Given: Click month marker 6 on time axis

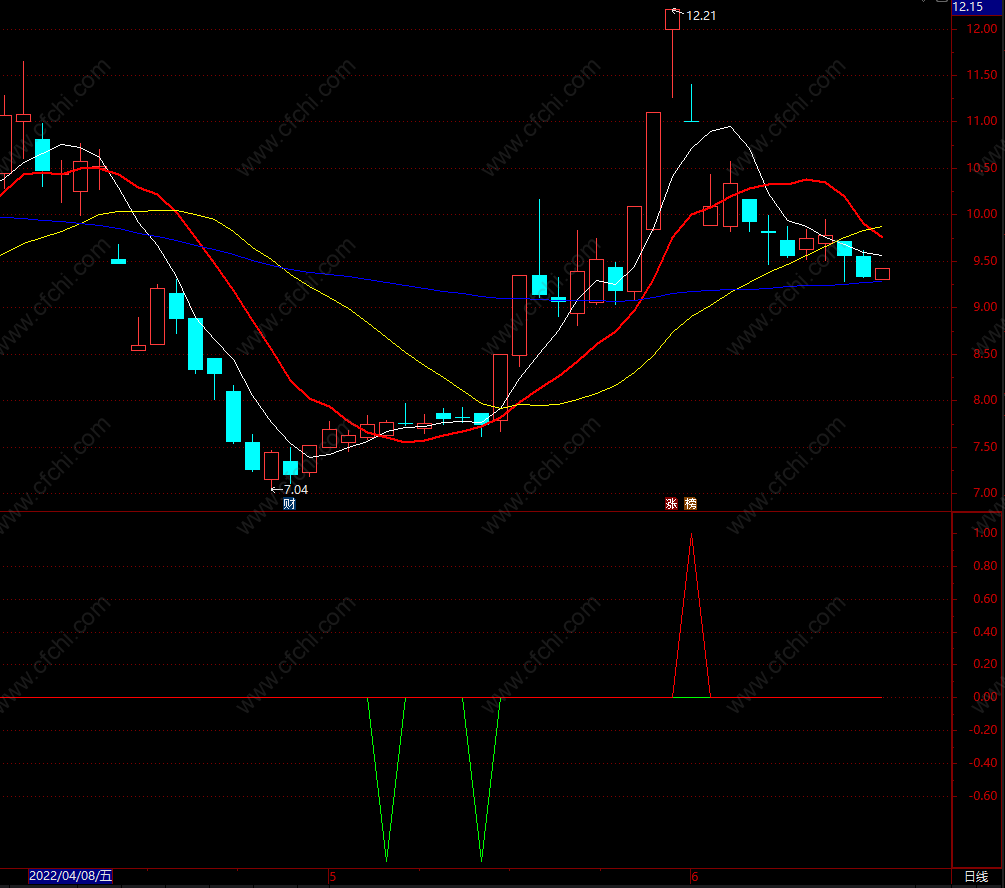Looking at the screenshot, I should [x=694, y=876].
